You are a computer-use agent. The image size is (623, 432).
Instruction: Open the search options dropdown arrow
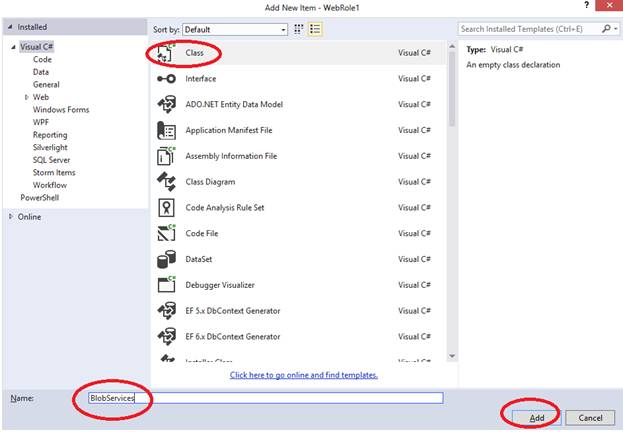pyautogui.click(x=616, y=29)
